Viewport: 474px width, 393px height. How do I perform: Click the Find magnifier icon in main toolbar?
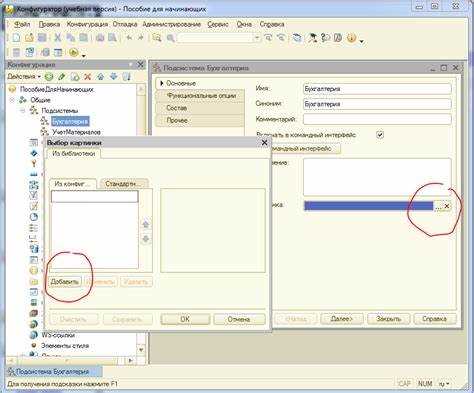click(157, 38)
